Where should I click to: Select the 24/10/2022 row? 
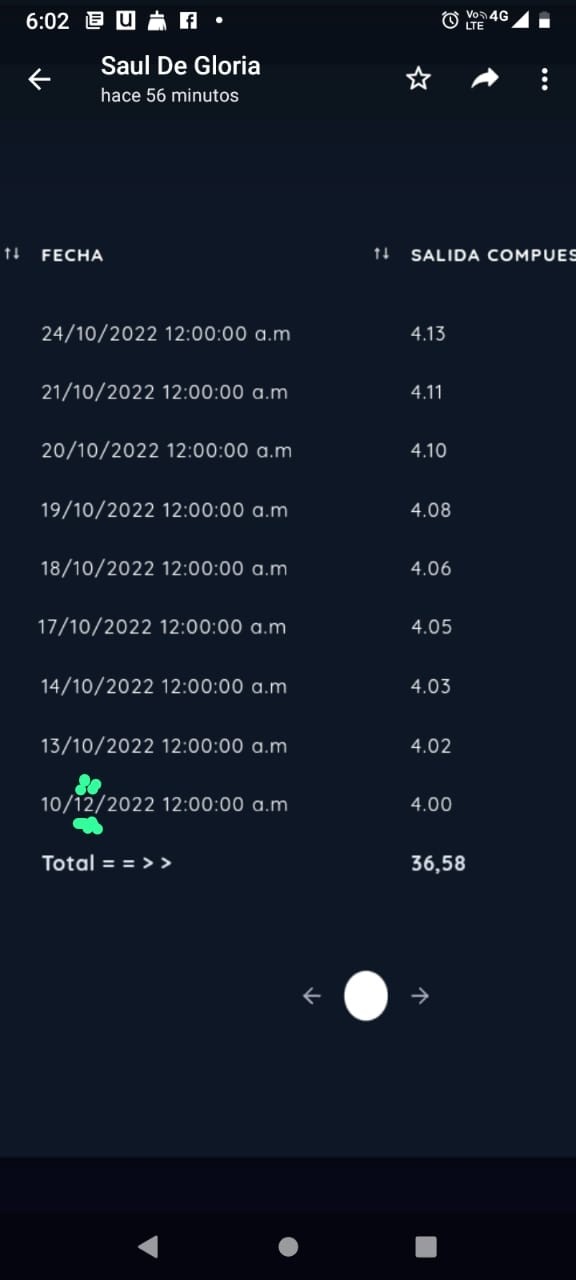288,333
